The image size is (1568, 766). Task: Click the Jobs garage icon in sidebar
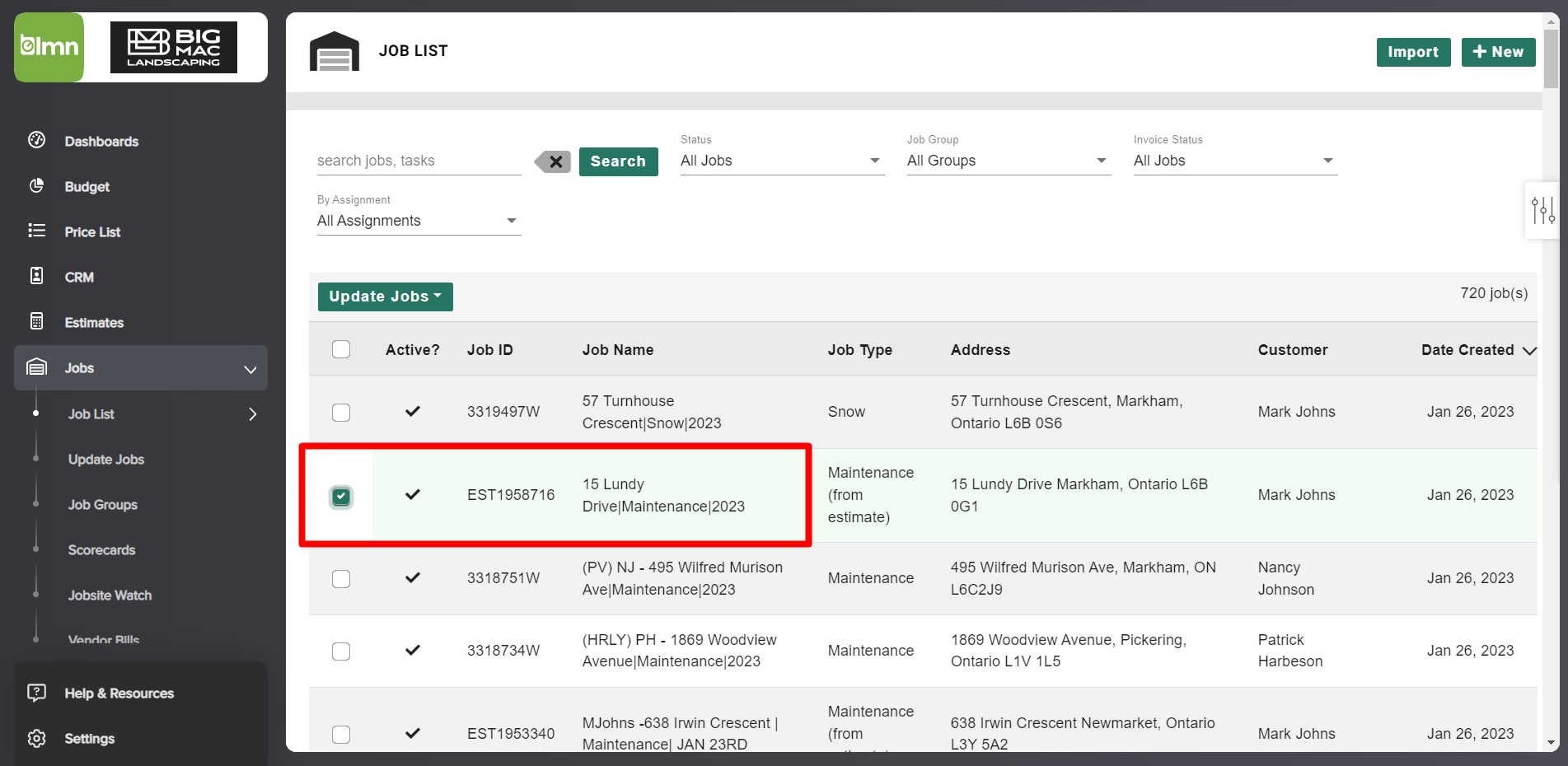click(x=36, y=367)
